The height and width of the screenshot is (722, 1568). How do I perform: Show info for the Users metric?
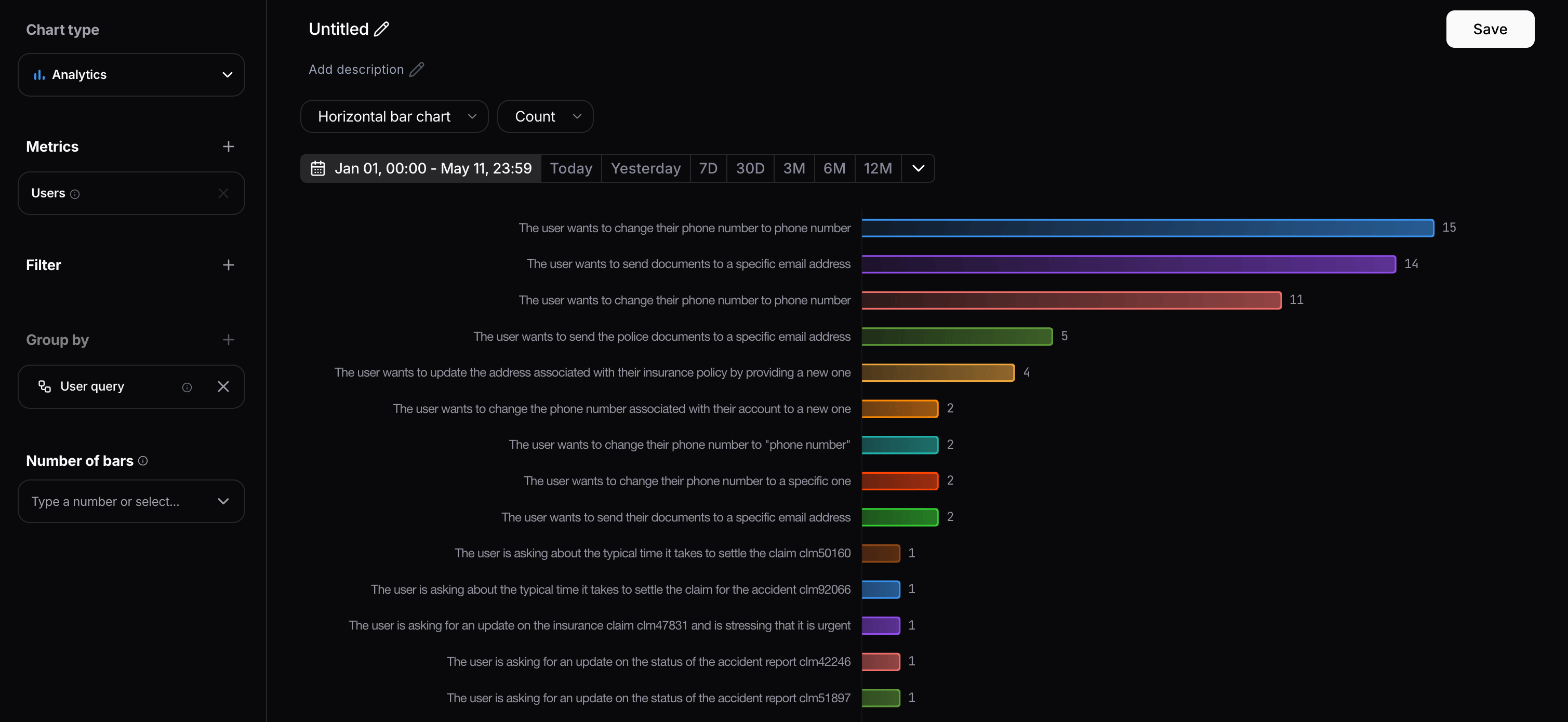[x=75, y=194]
